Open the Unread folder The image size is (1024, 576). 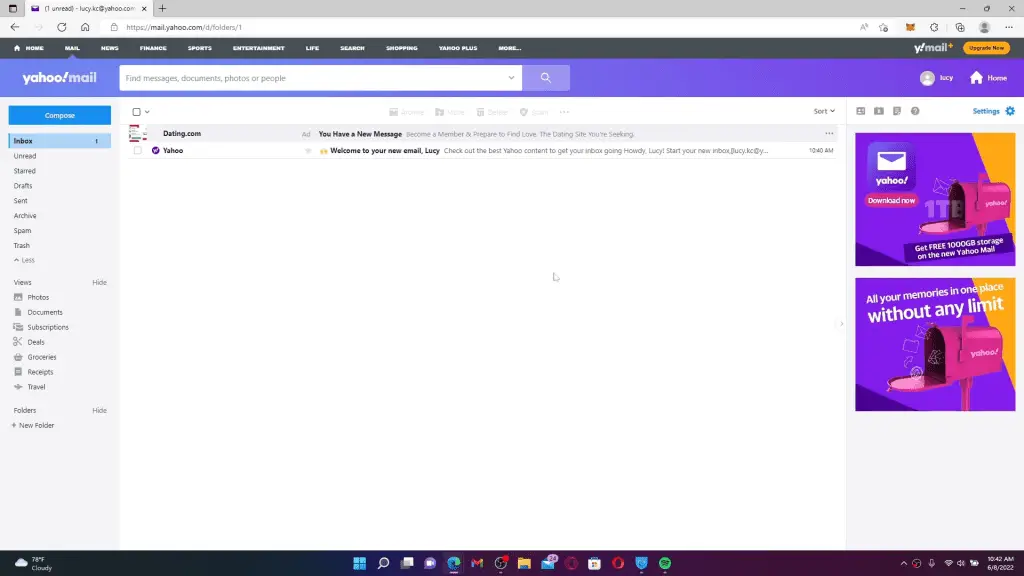(x=25, y=156)
